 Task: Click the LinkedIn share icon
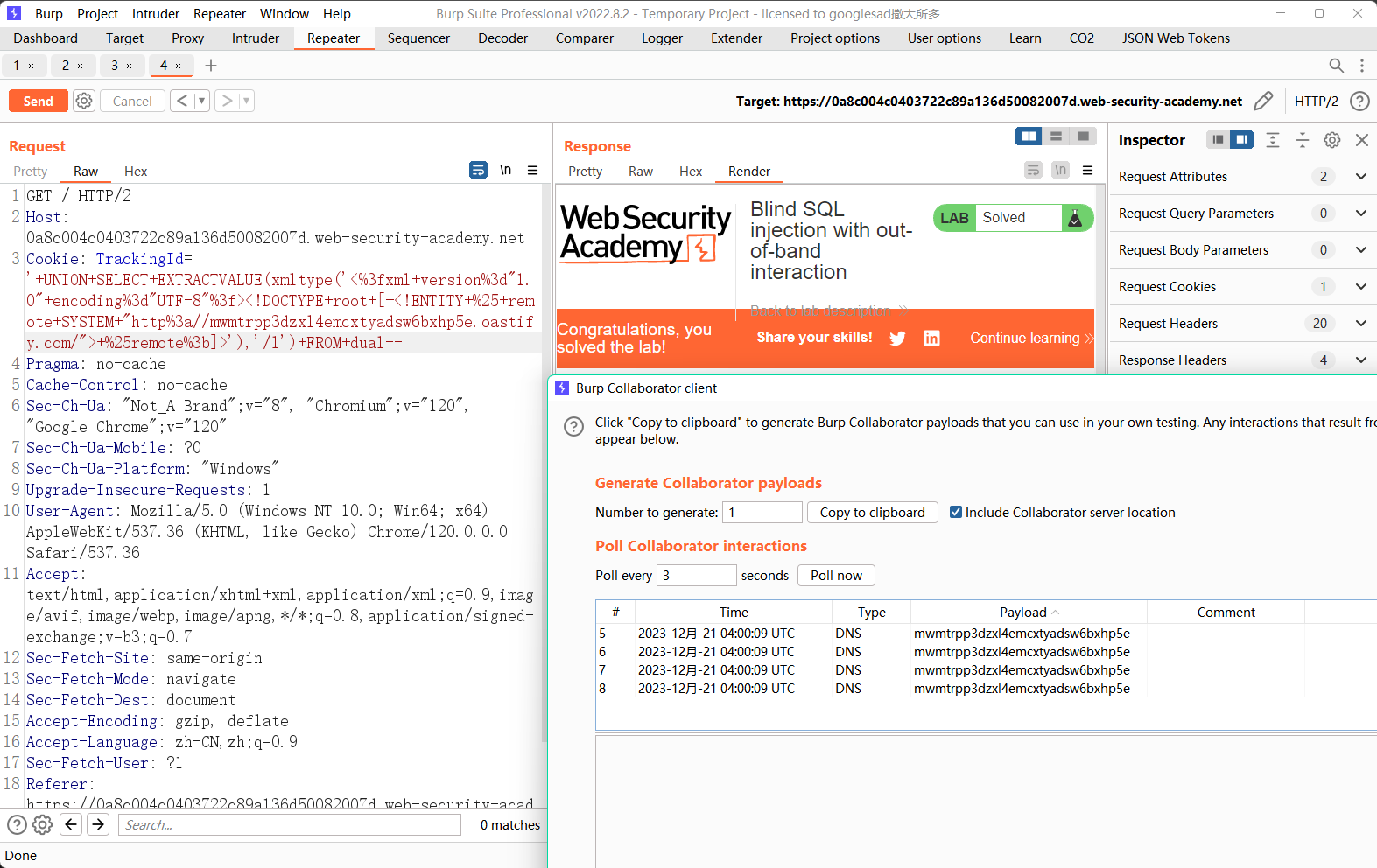click(x=931, y=339)
